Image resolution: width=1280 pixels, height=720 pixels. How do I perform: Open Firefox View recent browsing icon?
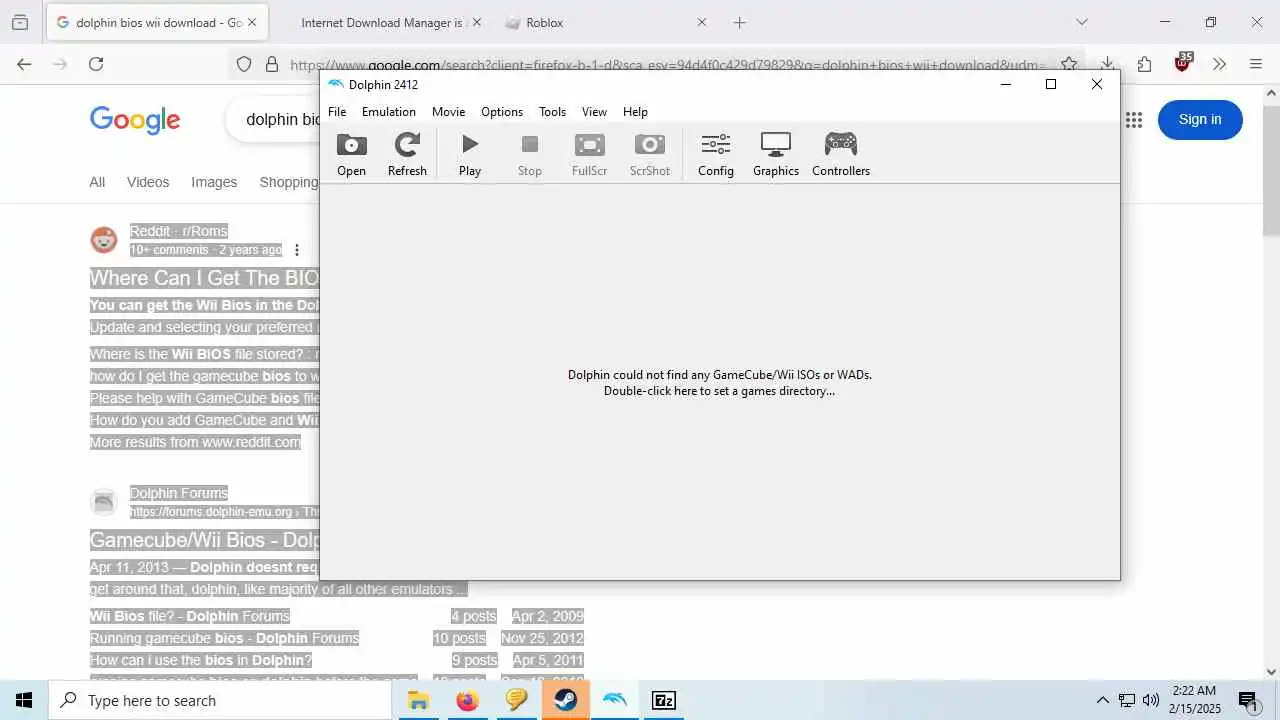[20, 22]
